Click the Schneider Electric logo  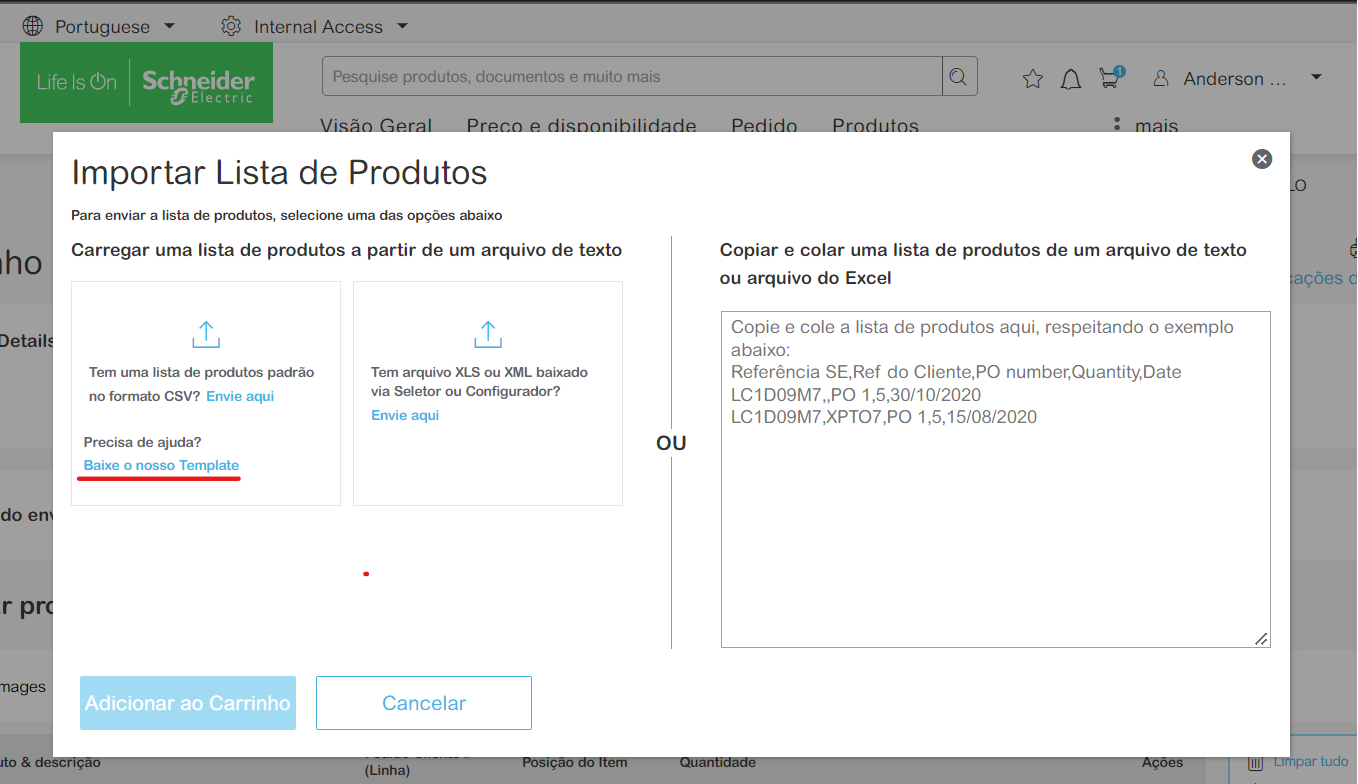point(146,82)
